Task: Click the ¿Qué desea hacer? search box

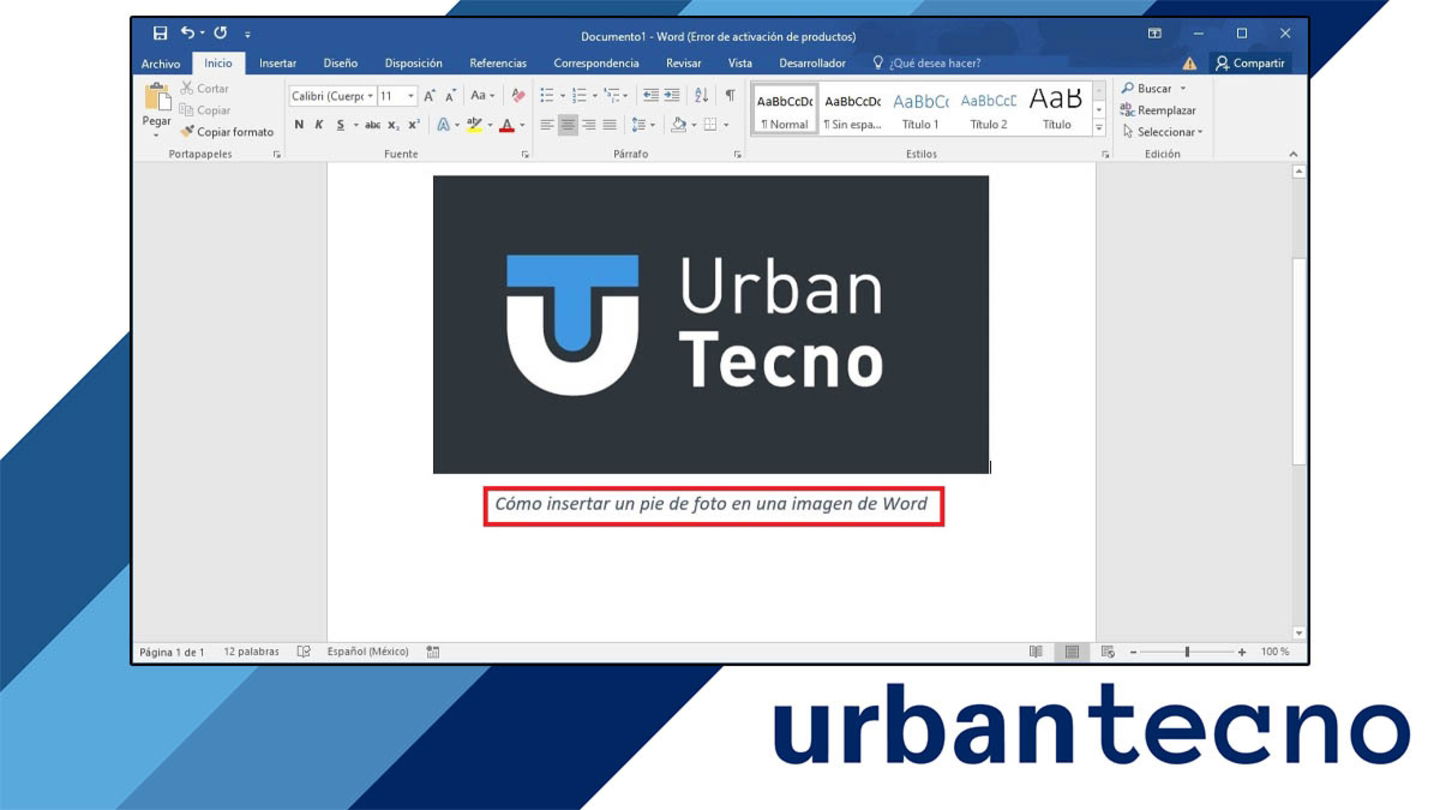Action: (x=927, y=64)
